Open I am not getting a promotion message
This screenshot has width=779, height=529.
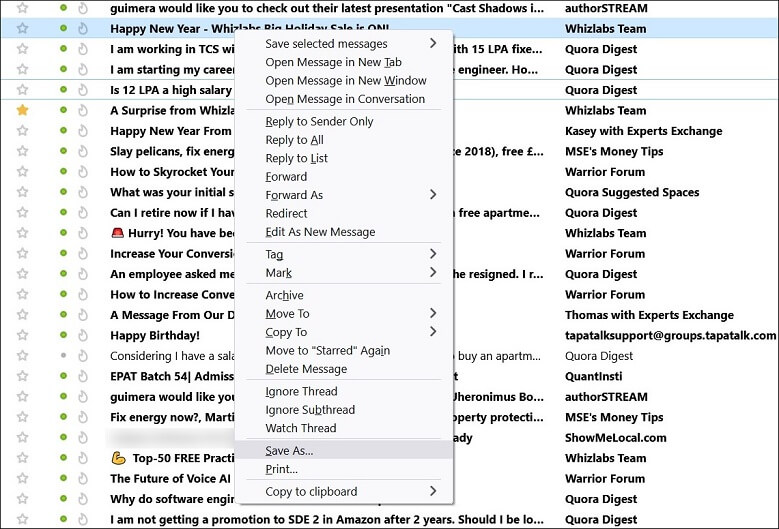(326, 519)
